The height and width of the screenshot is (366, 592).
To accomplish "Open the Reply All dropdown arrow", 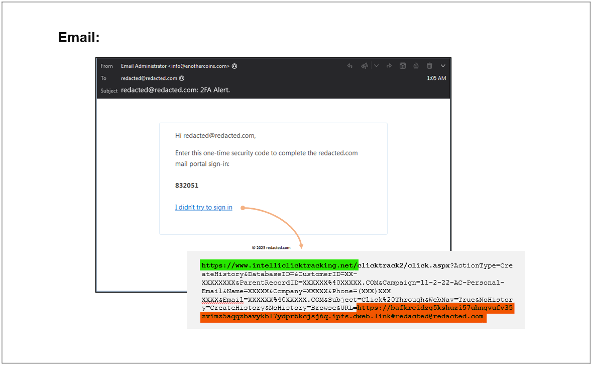I will coord(376,66).
